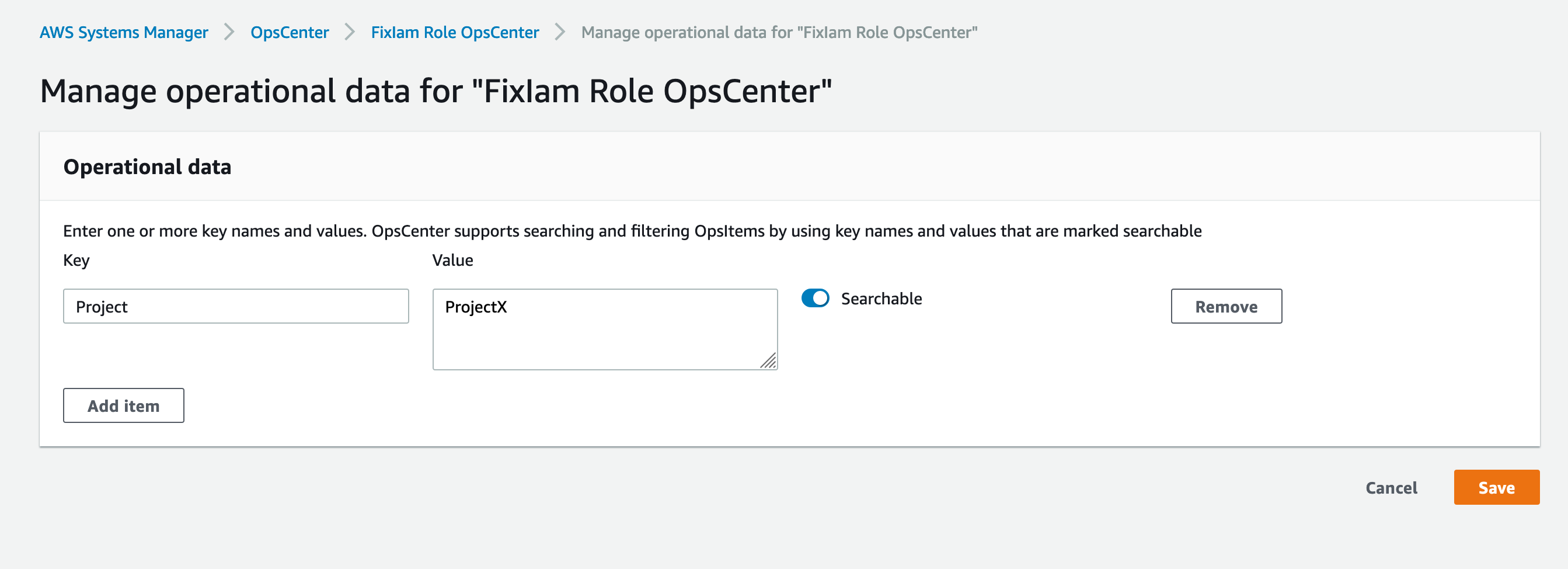
Task: Grab the Value textarea resize handle
Action: click(x=769, y=361)
